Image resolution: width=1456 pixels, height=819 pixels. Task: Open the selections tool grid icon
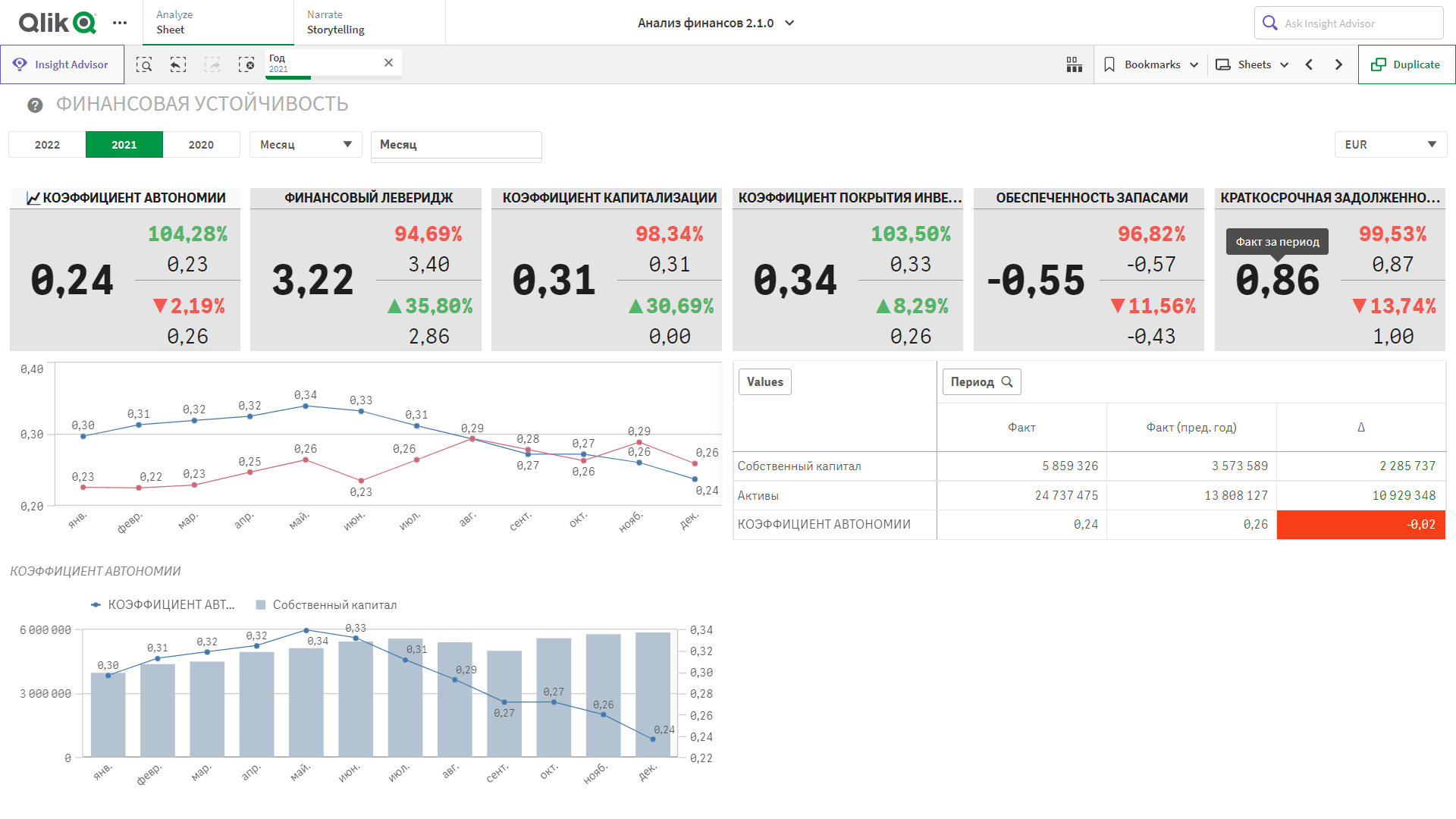coord(1074,64)
